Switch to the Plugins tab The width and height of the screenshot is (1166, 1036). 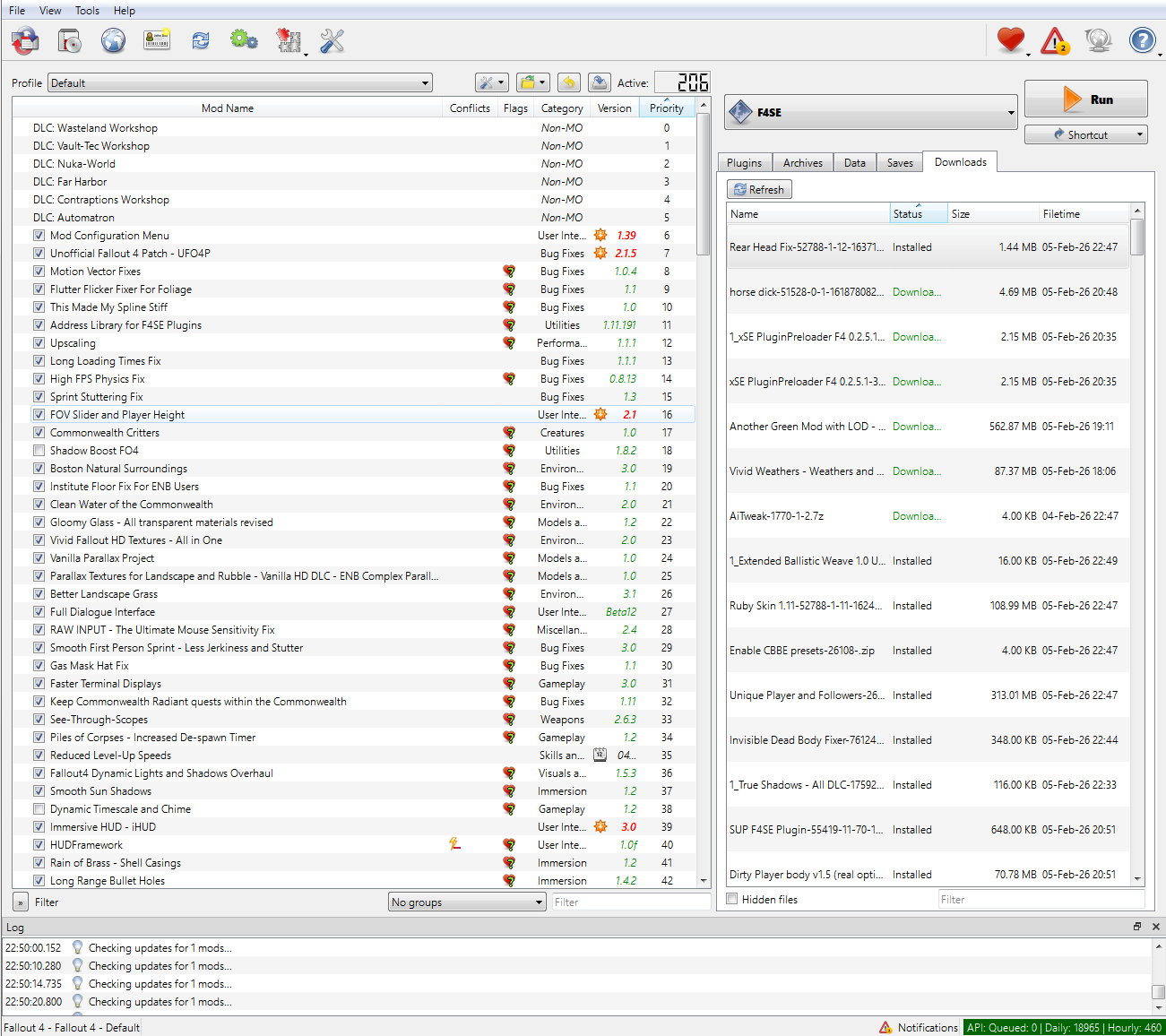point(745,162)
